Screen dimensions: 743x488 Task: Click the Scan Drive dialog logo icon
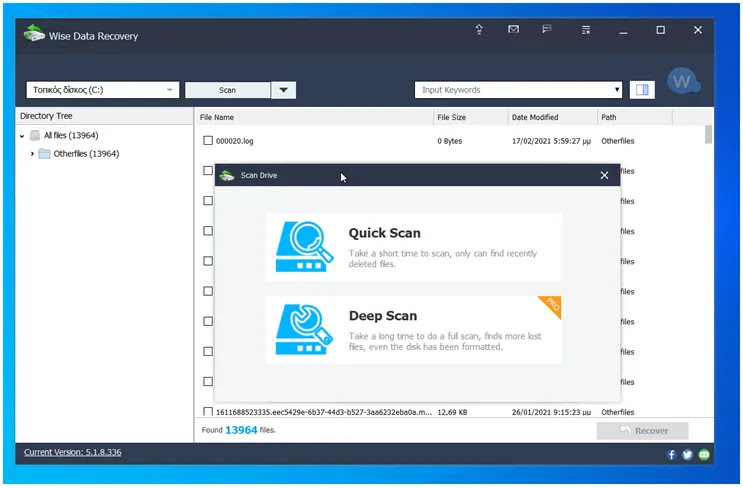[x=227, y=175]
